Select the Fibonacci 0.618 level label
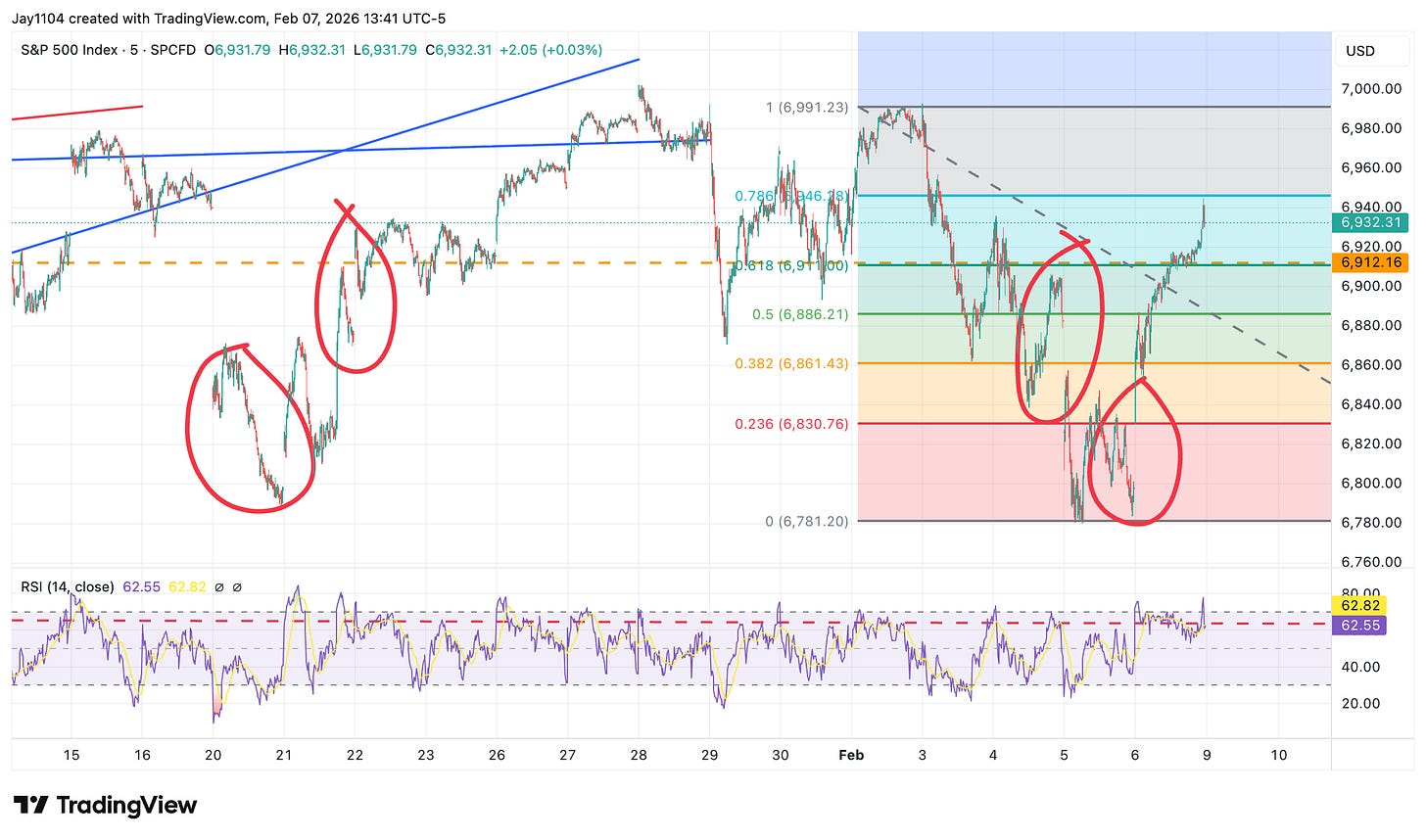The image size is (1426, 840). [791, 265]
